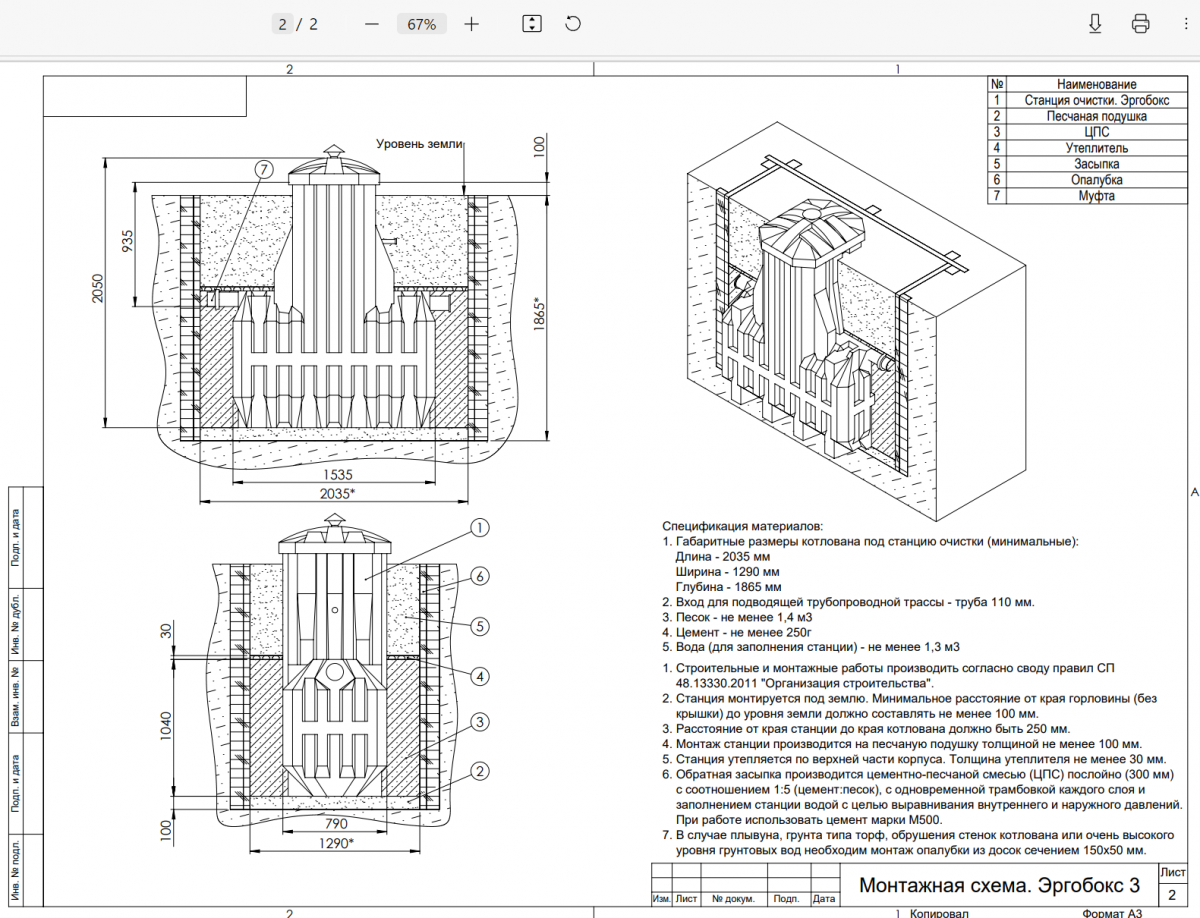Click the zoom in plus icon
This screenshot has width=1200, height=918.
click(x=472, y=24)
